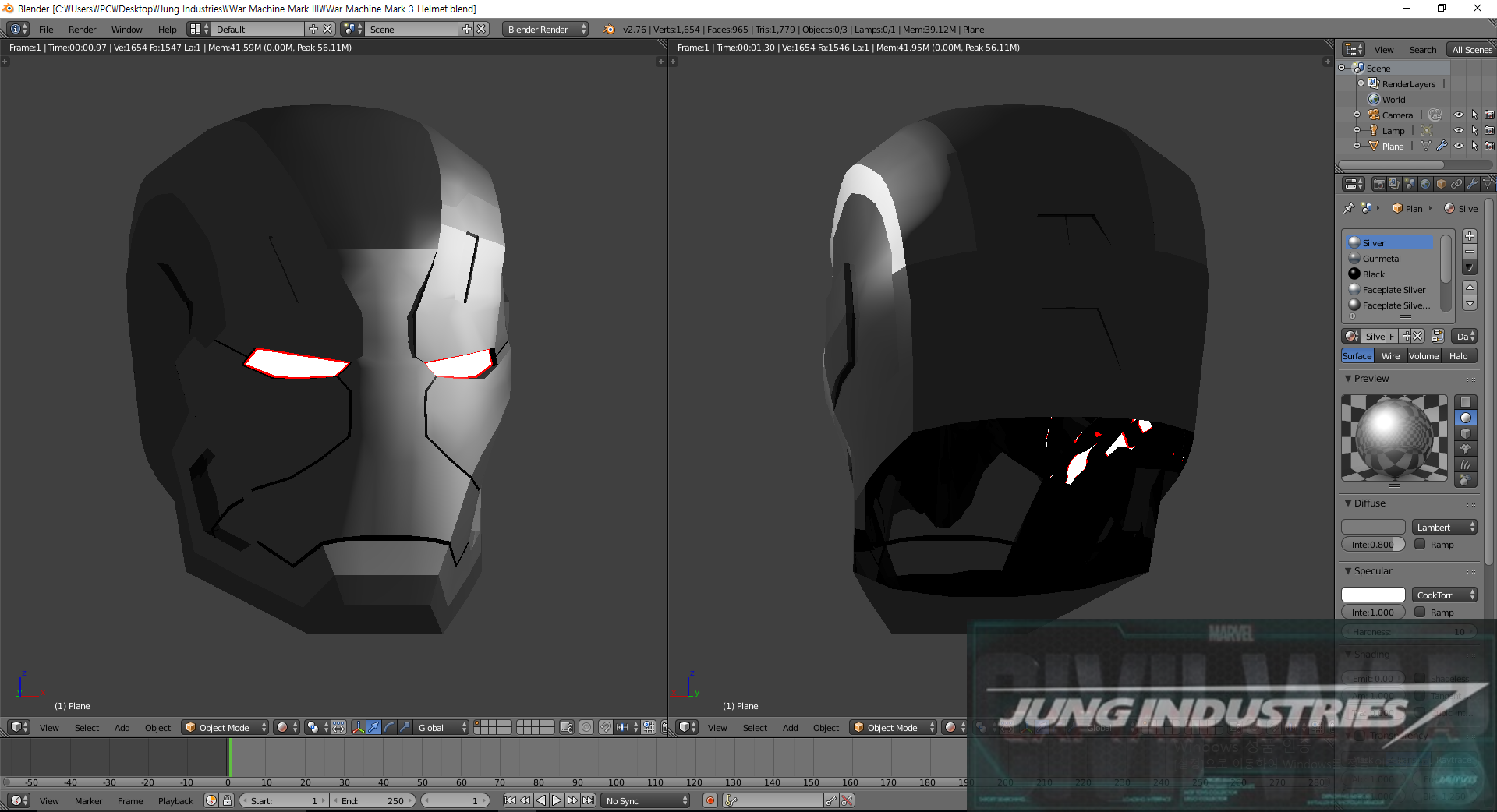Toggle Plane visibility eye in outliner

[1458, 146]
